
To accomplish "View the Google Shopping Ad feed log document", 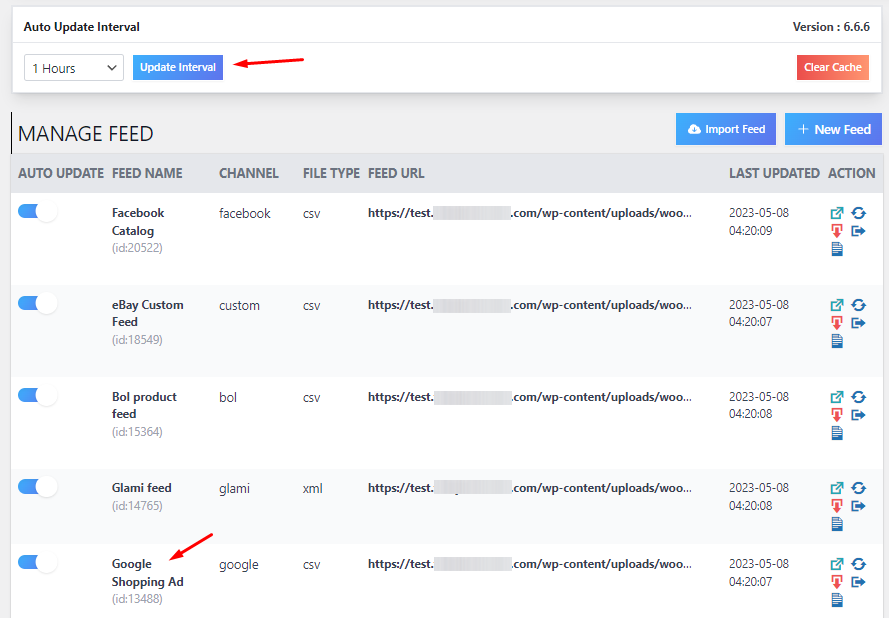I will (x=837, y=600).
